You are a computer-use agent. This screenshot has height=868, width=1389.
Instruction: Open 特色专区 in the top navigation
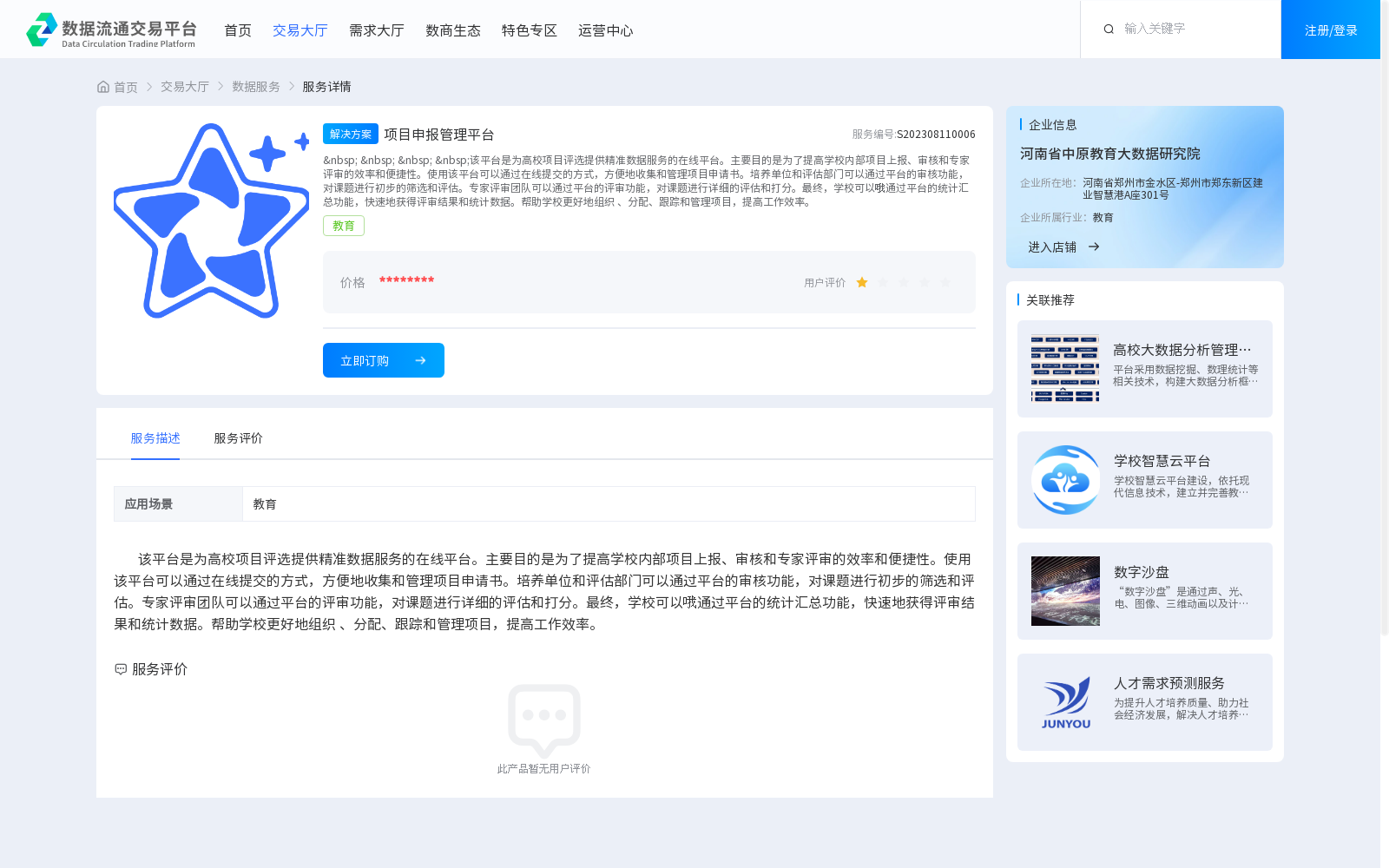tap(530, 30)
